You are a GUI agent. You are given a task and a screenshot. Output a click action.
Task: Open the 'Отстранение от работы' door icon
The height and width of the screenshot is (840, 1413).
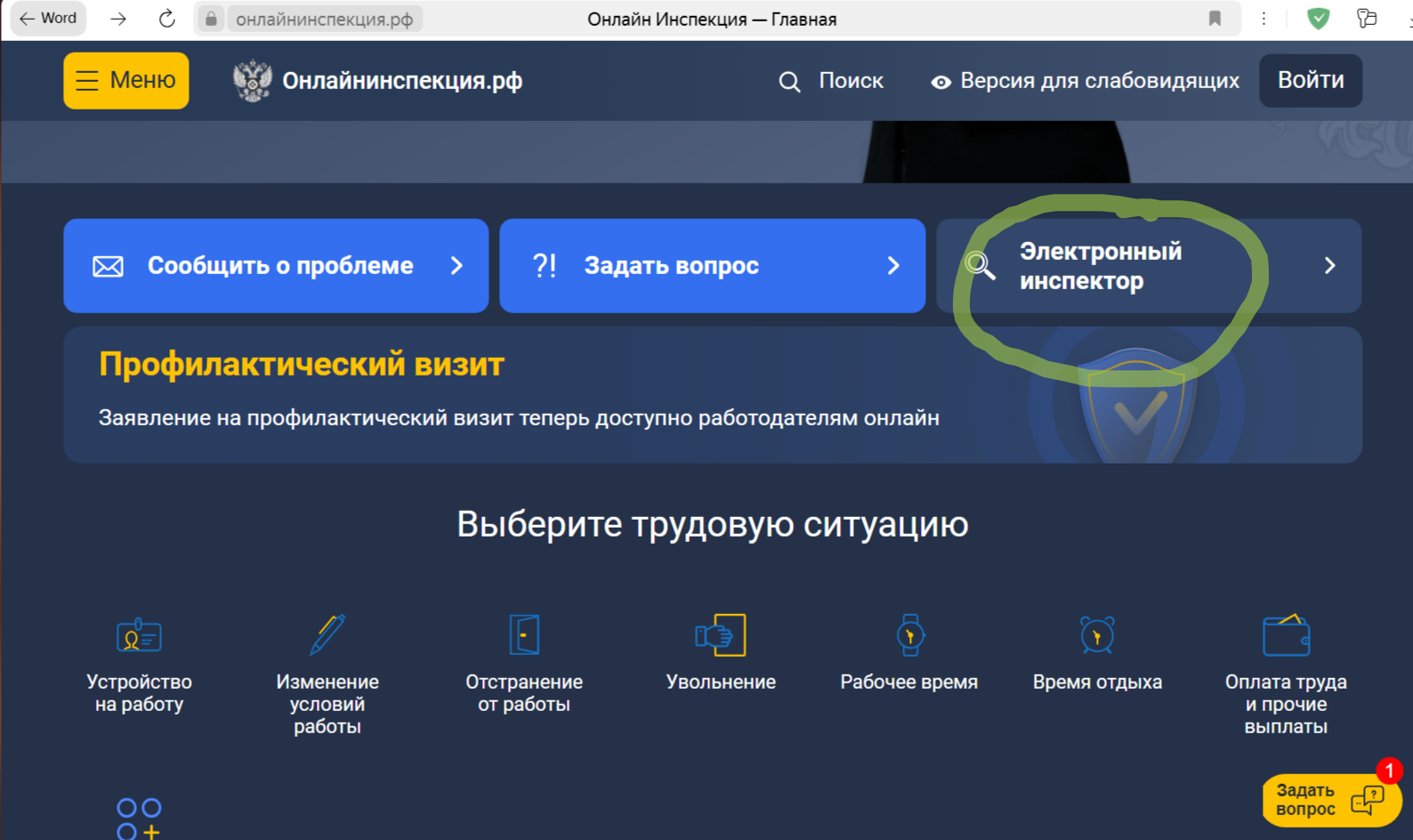point(524,635)
